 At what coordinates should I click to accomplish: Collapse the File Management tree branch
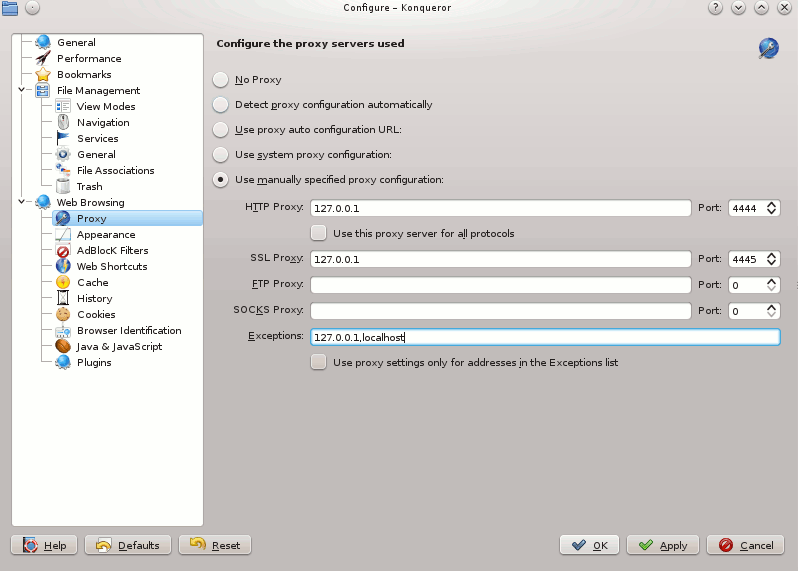[21, 90]
